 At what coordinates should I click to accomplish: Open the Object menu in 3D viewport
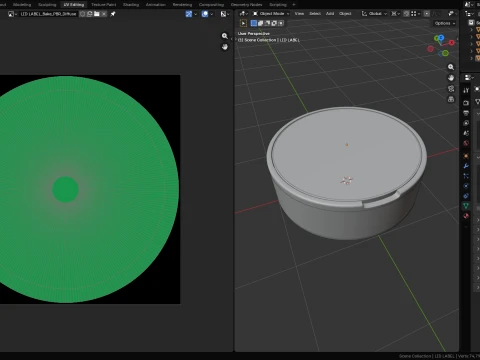coord(345,14)
